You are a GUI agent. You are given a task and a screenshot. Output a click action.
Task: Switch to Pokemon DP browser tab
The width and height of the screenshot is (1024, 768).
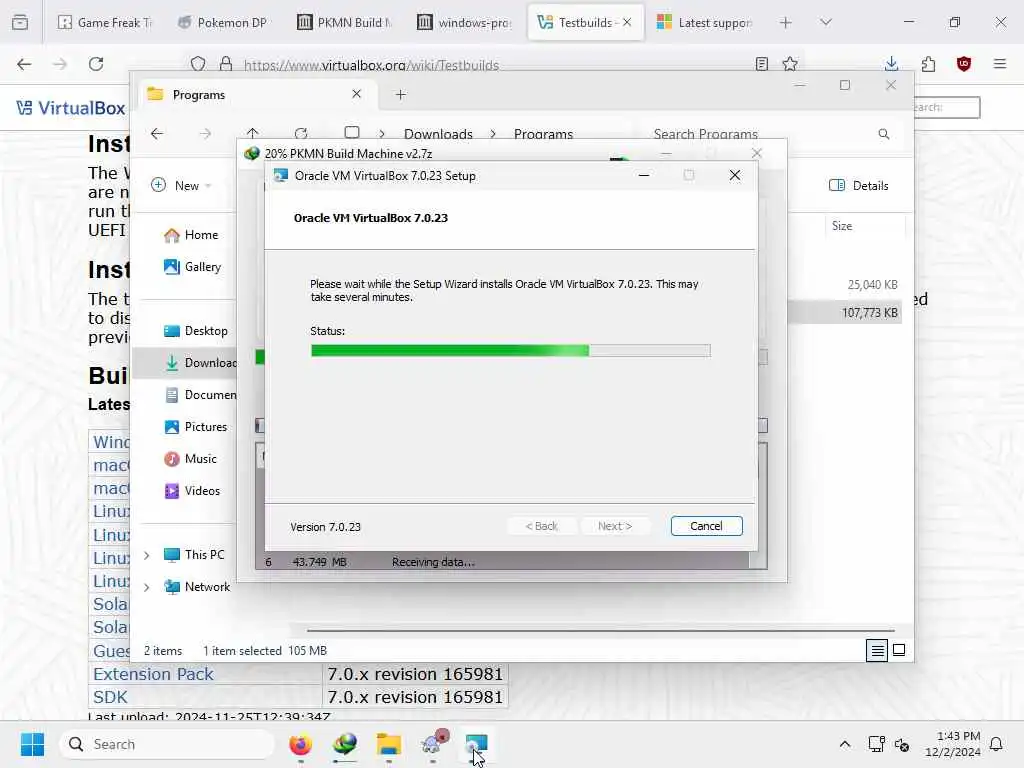coord(223,22)
